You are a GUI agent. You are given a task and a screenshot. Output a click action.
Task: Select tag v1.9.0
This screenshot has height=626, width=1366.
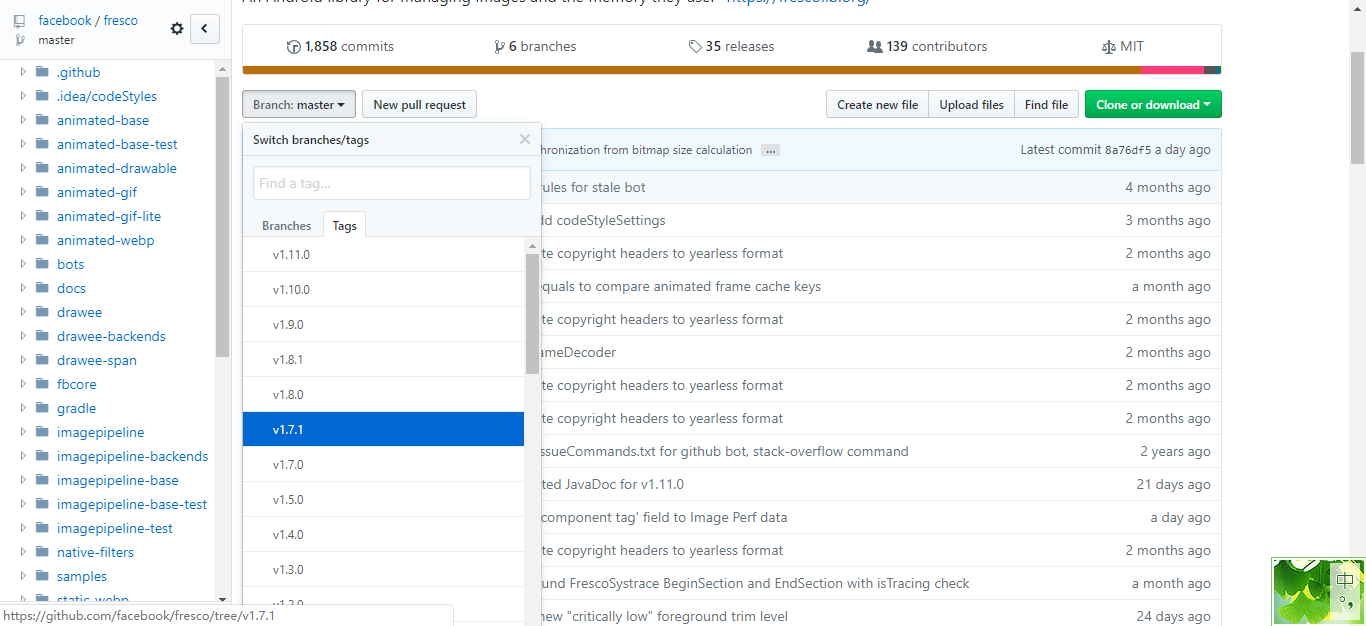(383, 324)
